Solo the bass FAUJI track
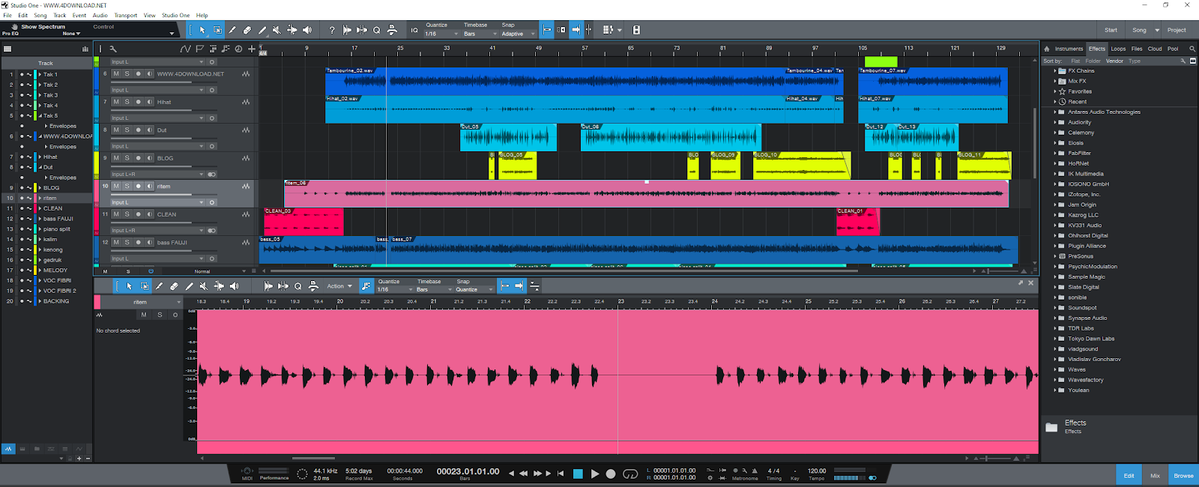This screenshot has width=1199, height=487. coord(127,242)
